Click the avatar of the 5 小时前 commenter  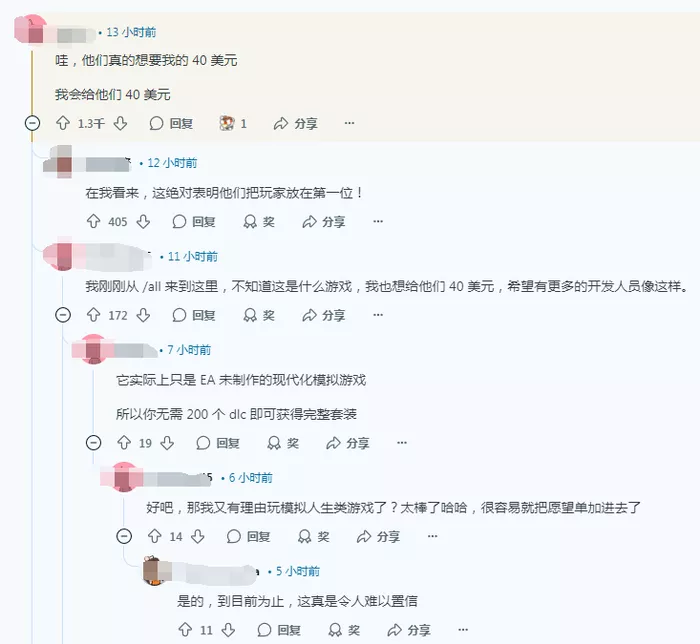[x=155, y=570]
